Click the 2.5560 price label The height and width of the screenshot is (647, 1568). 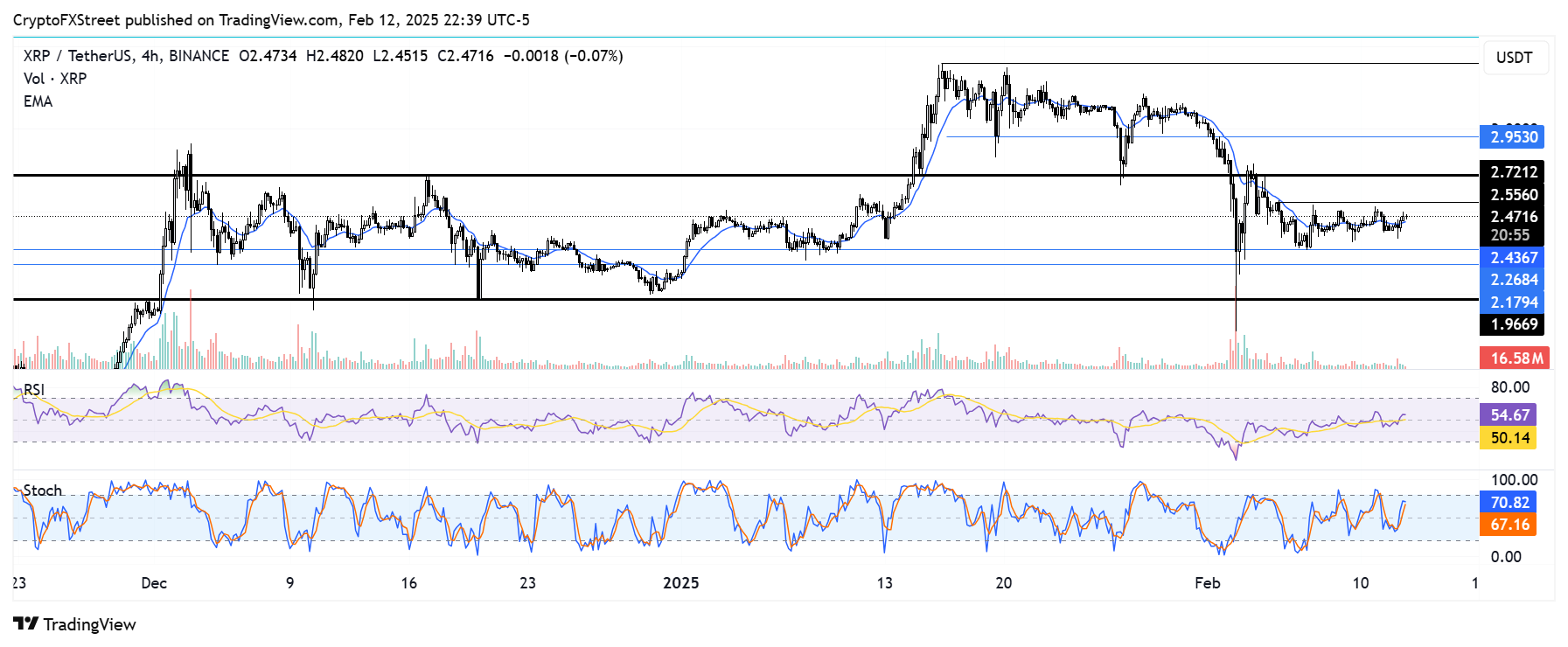pos(1512,195)
